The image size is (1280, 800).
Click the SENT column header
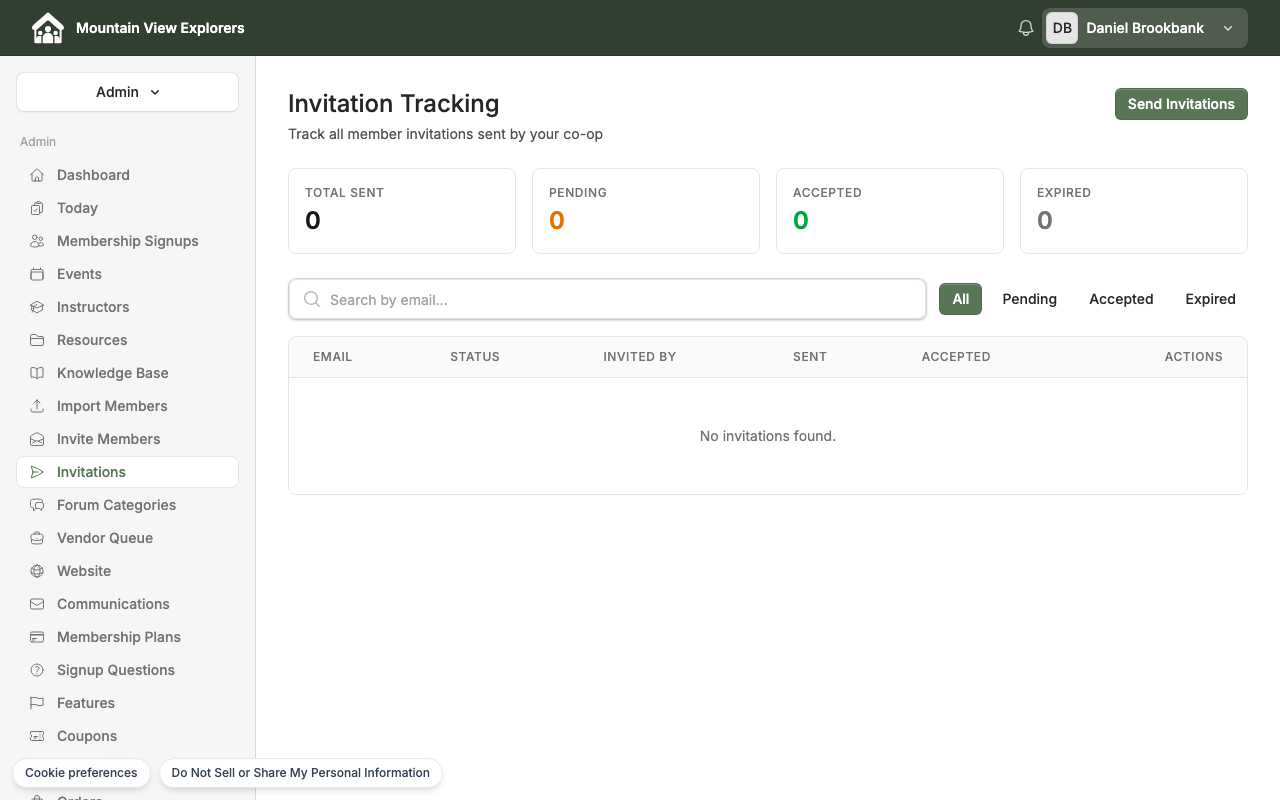coord(810,357)
